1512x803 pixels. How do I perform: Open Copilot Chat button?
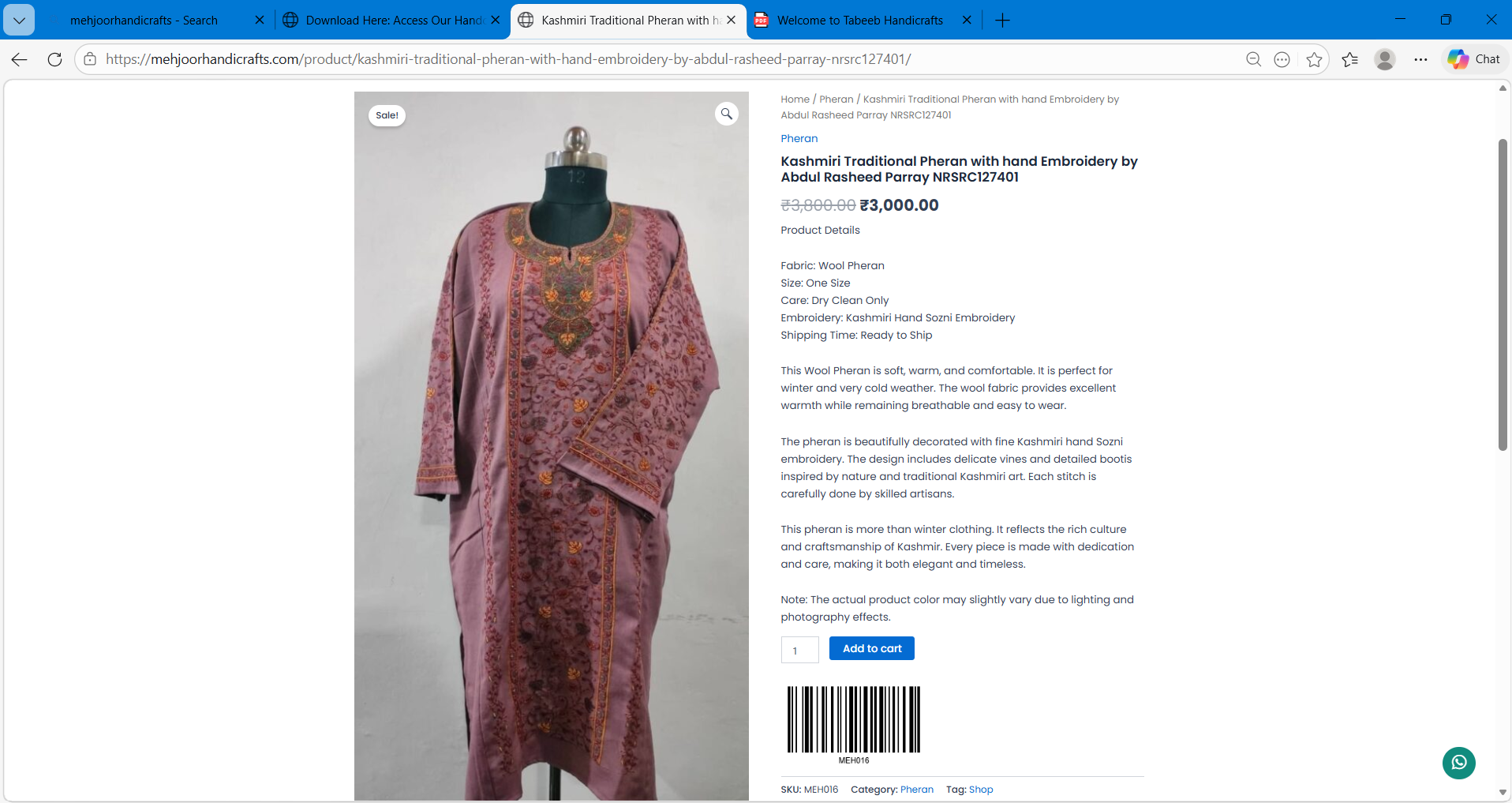click(1474, 59)
